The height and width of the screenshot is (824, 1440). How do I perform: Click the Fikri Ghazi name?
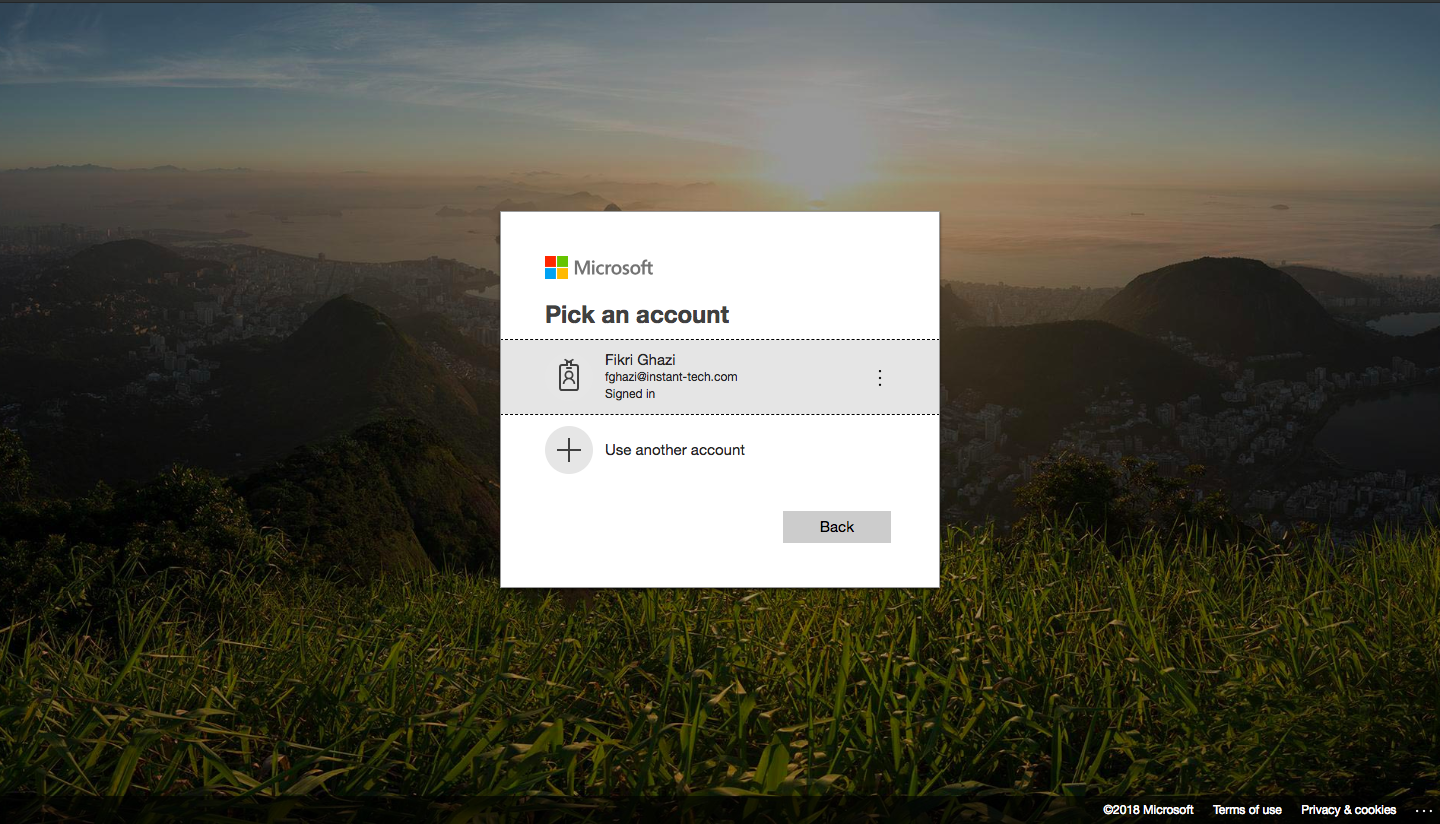pyautogui.click(x=640, y=360)
